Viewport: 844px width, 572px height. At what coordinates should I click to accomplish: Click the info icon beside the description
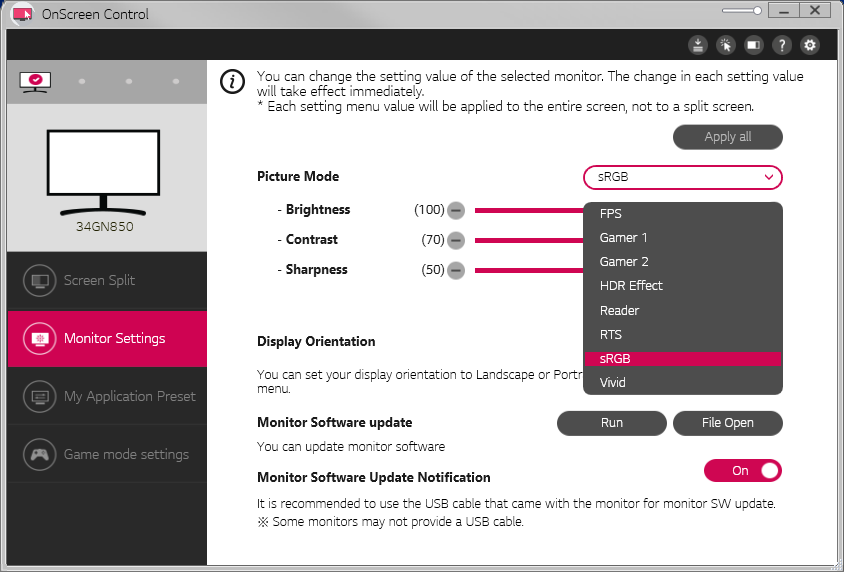click(233, 82)
